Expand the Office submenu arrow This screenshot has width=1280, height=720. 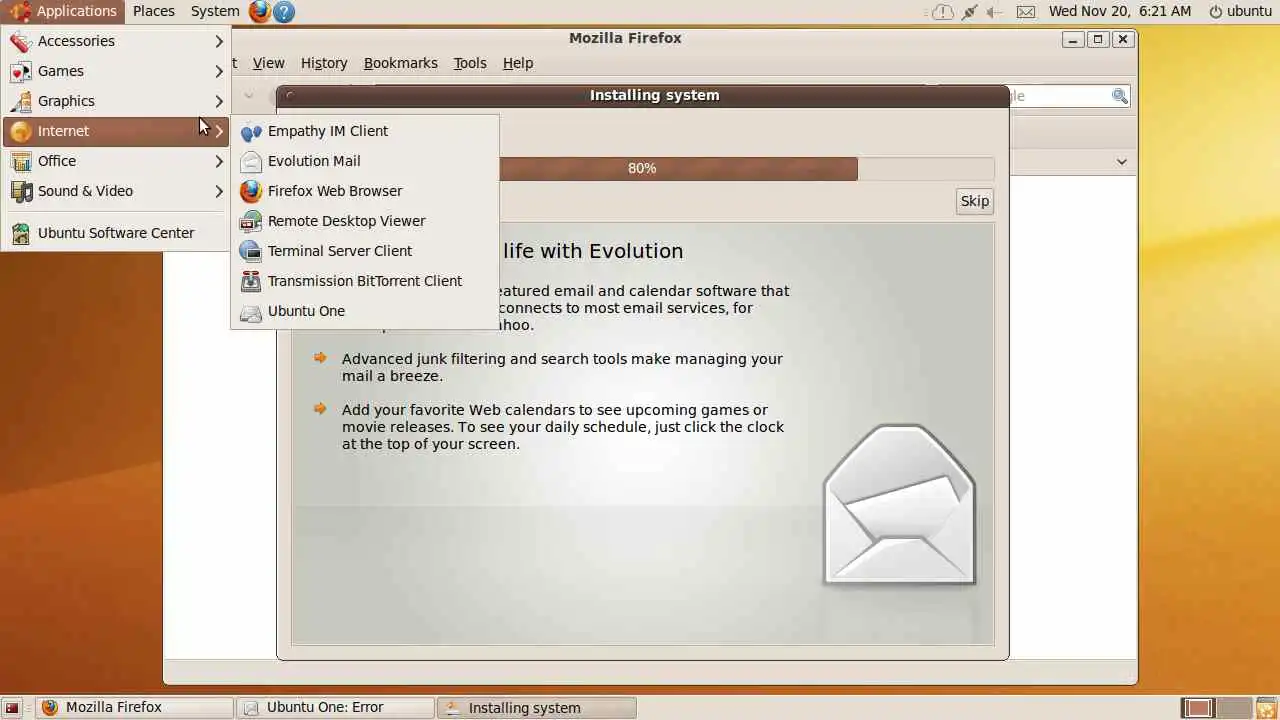pyautogui.click(x=219, y=161)
